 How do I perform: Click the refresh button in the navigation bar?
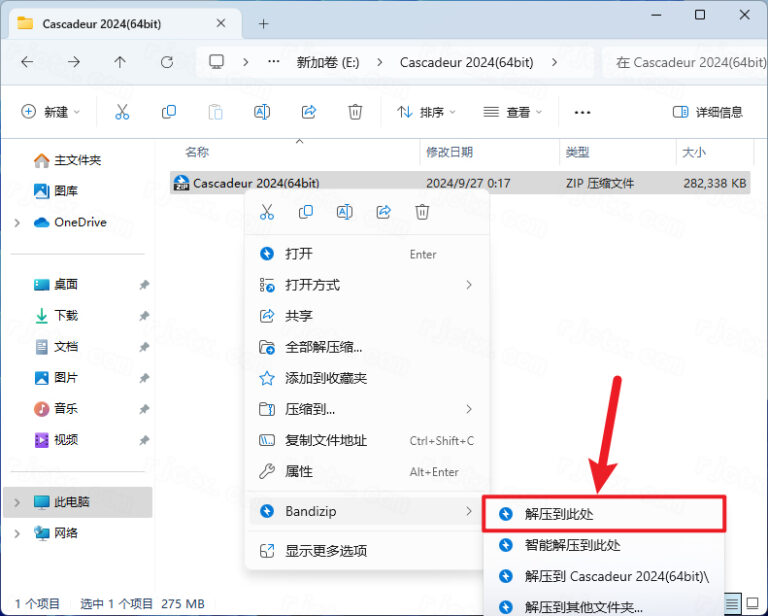(166, 62)
